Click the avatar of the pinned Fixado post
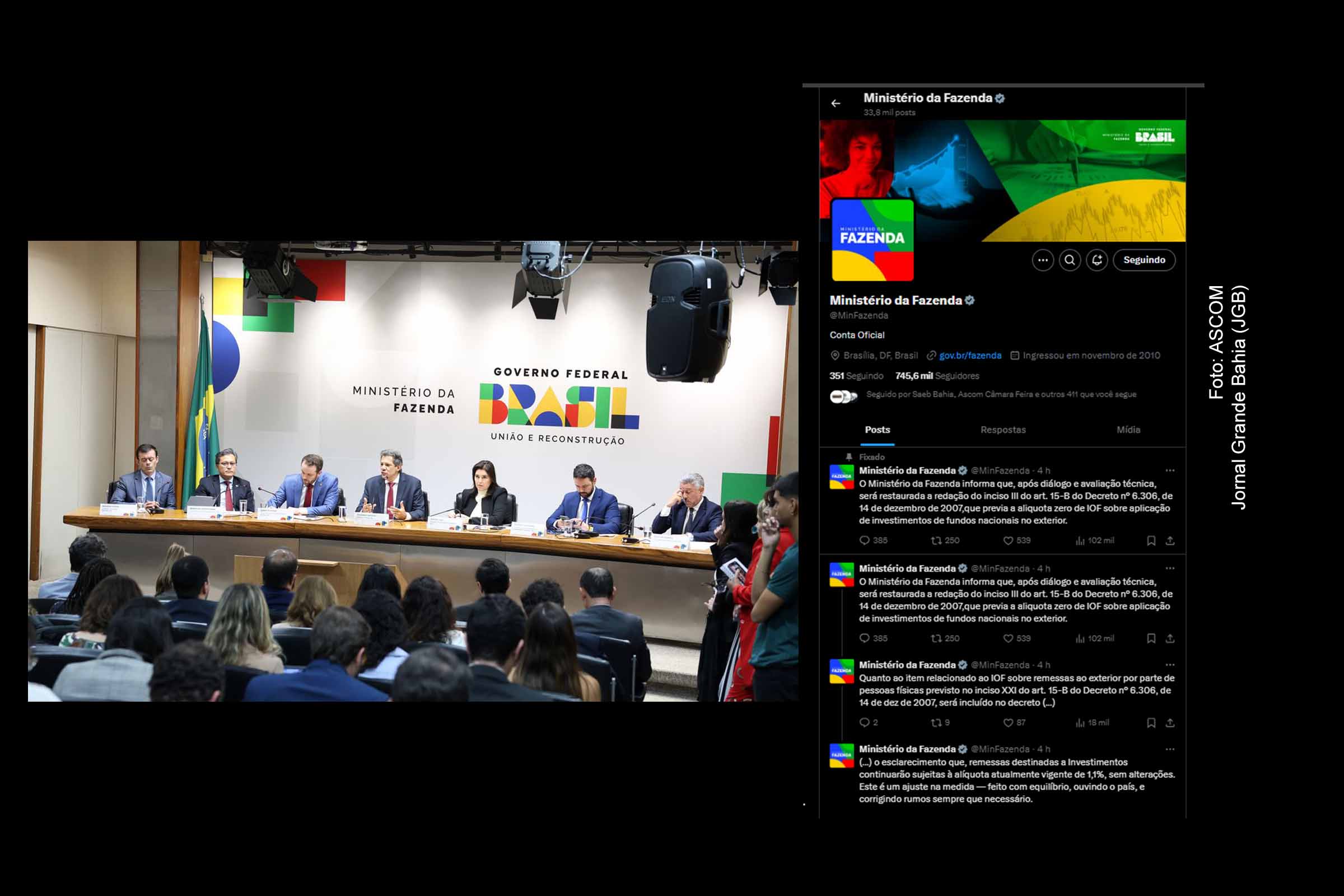1344x896 pixels. [842, 477]
